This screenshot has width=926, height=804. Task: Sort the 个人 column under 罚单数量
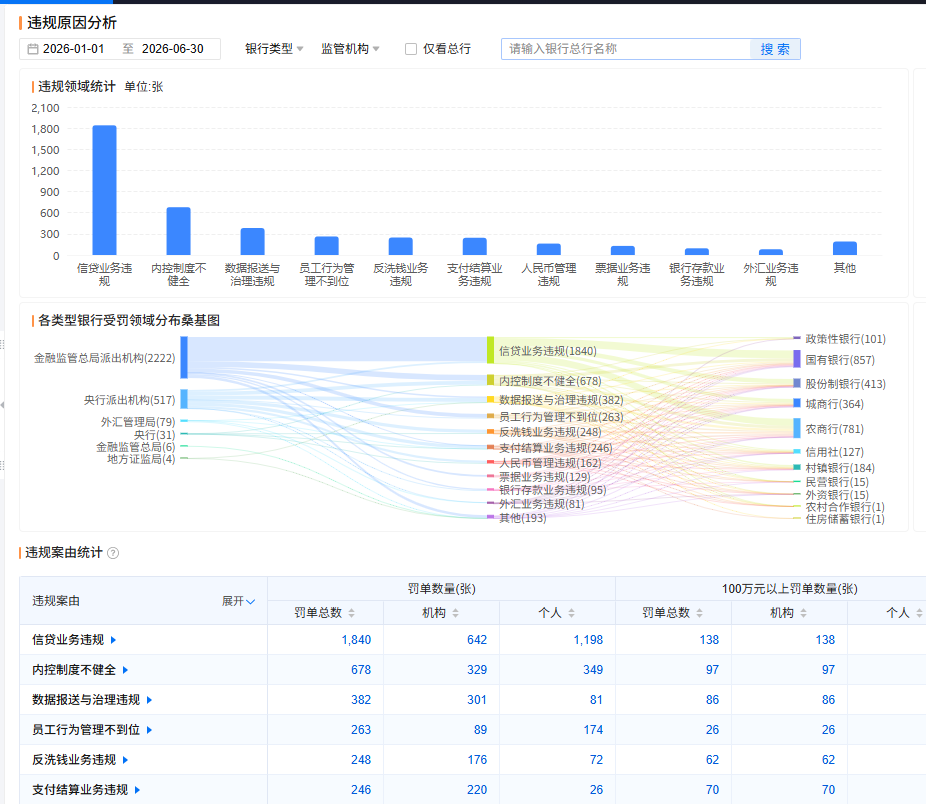(x=571, y=613)
